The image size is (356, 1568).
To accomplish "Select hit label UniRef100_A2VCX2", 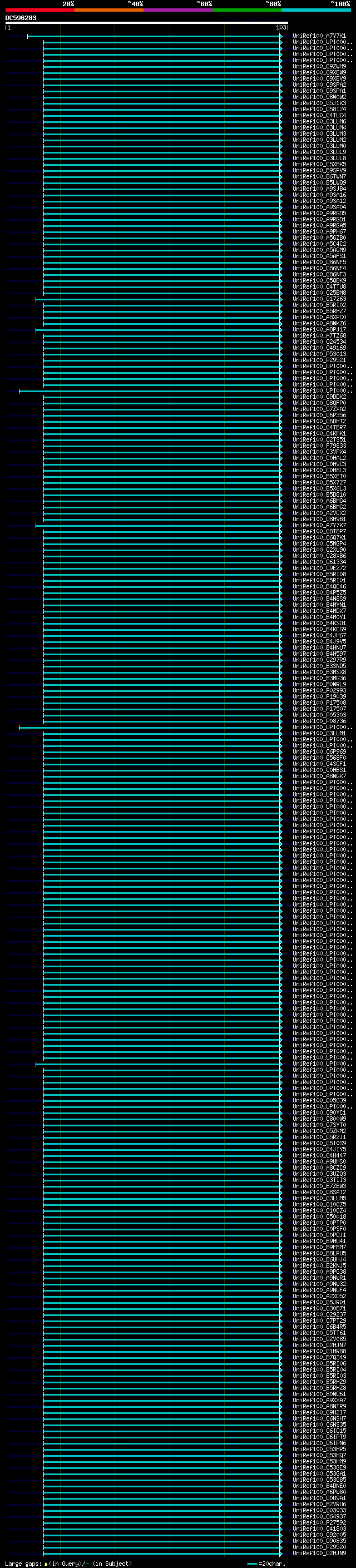I will click(319, 513).
